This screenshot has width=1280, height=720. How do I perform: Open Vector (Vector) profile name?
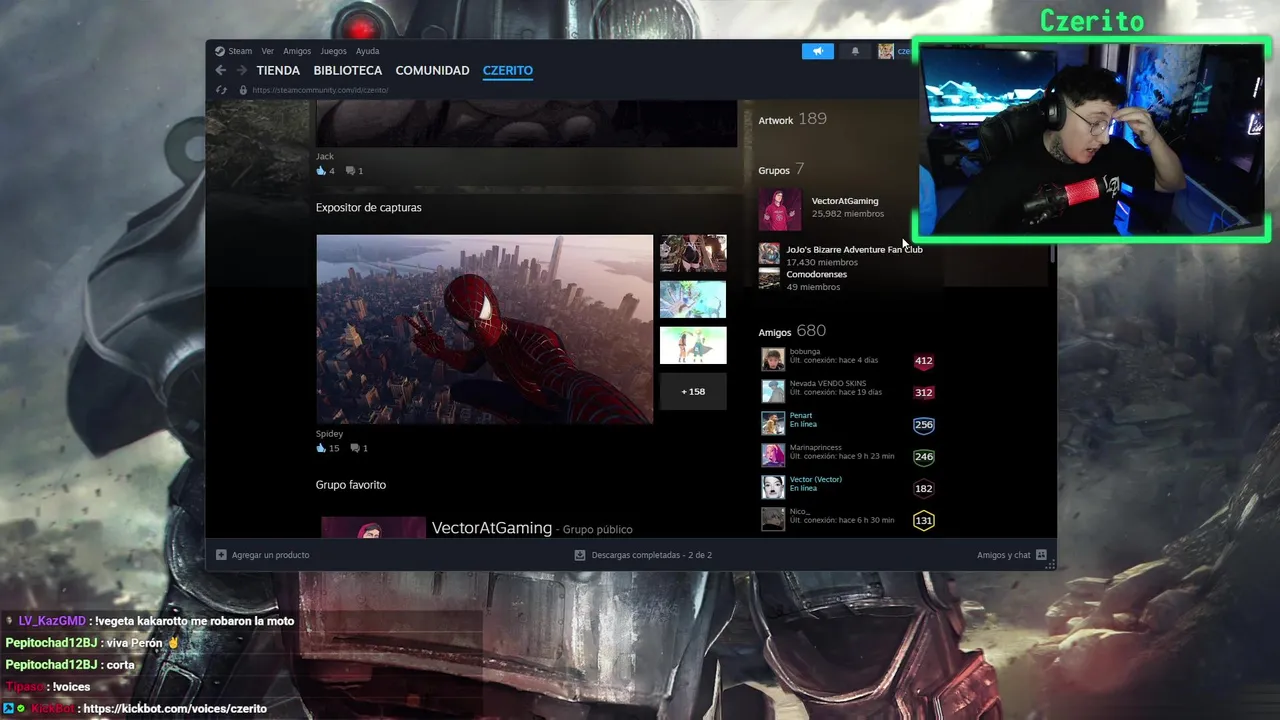[816, 480]
